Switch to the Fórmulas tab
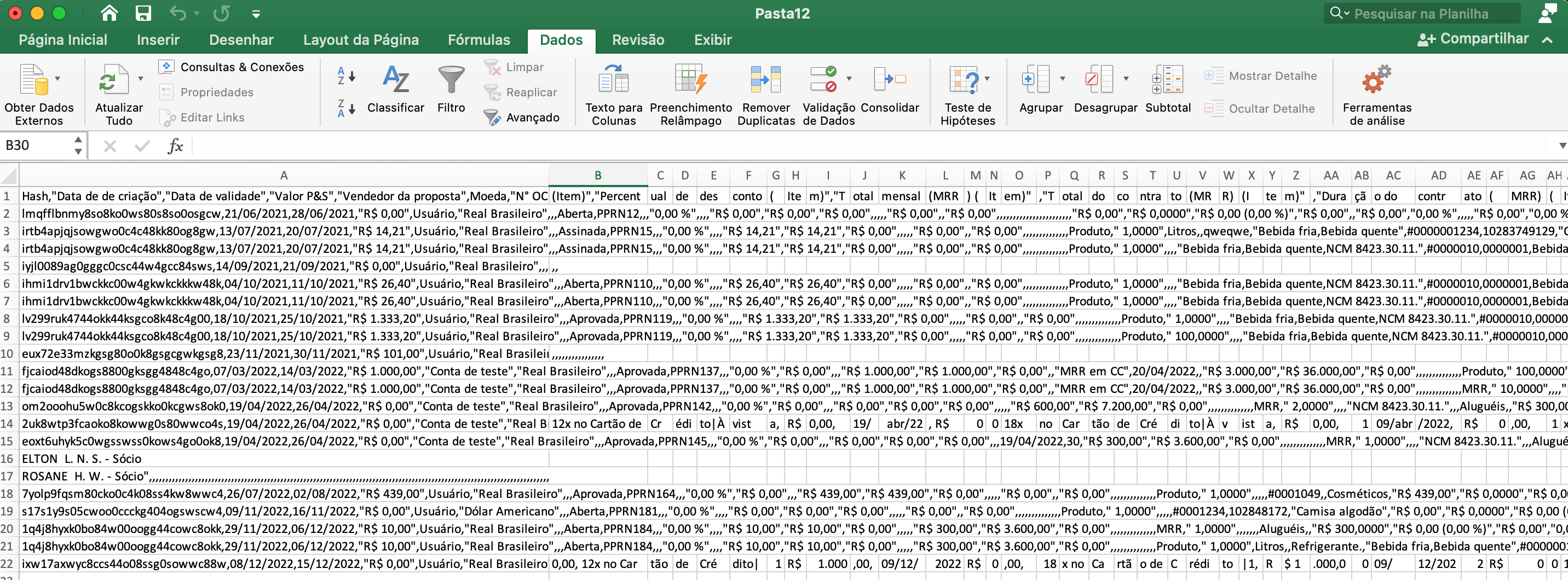The width and height of the screenshot is (1568, 580). pyautogui.click(x=479, y=40)
